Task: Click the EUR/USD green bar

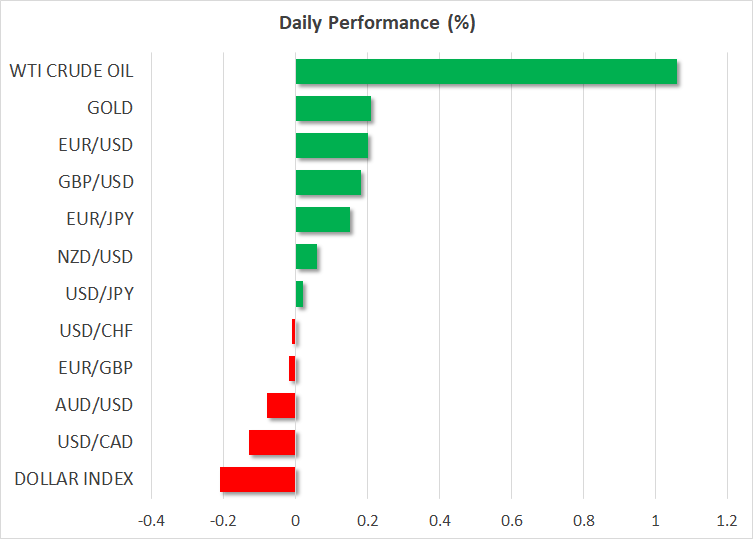Action: point(331,146)
